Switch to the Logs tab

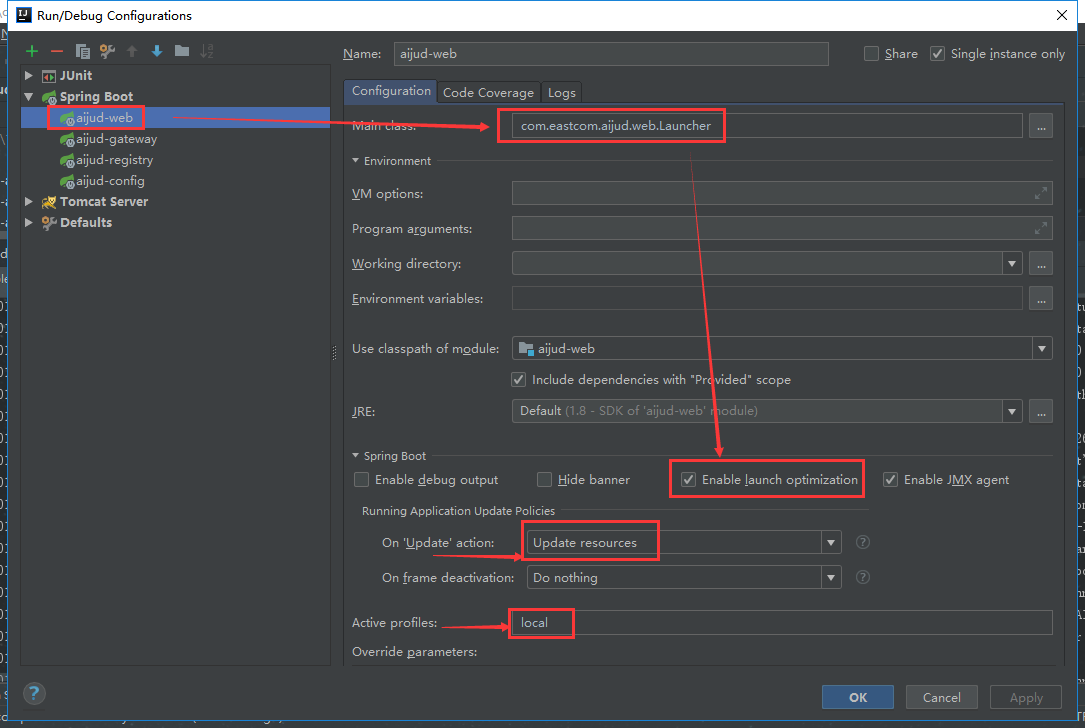pyautogui.click(x=562, y=93)
